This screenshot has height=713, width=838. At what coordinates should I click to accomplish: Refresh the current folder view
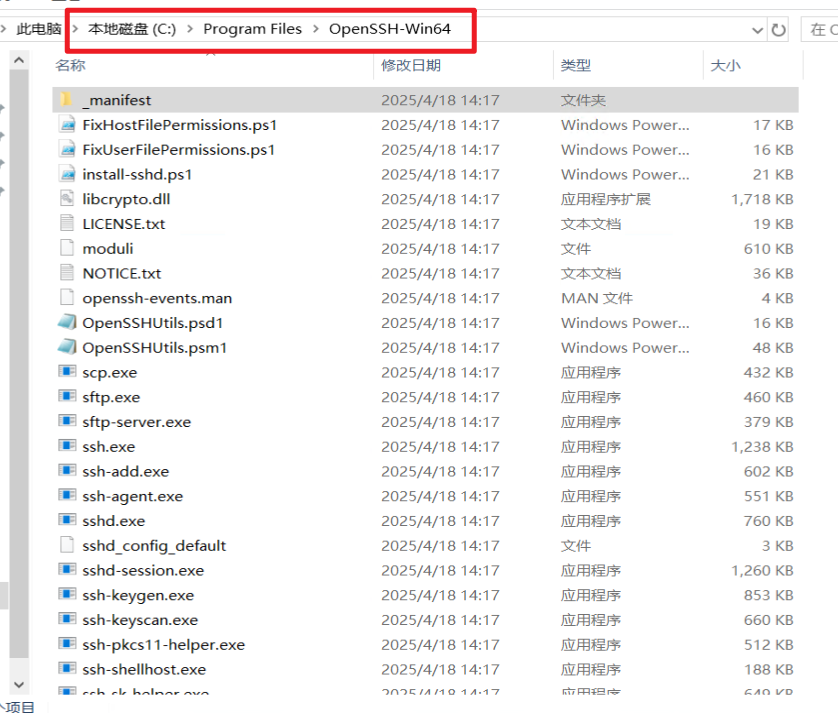coord(779,30)
